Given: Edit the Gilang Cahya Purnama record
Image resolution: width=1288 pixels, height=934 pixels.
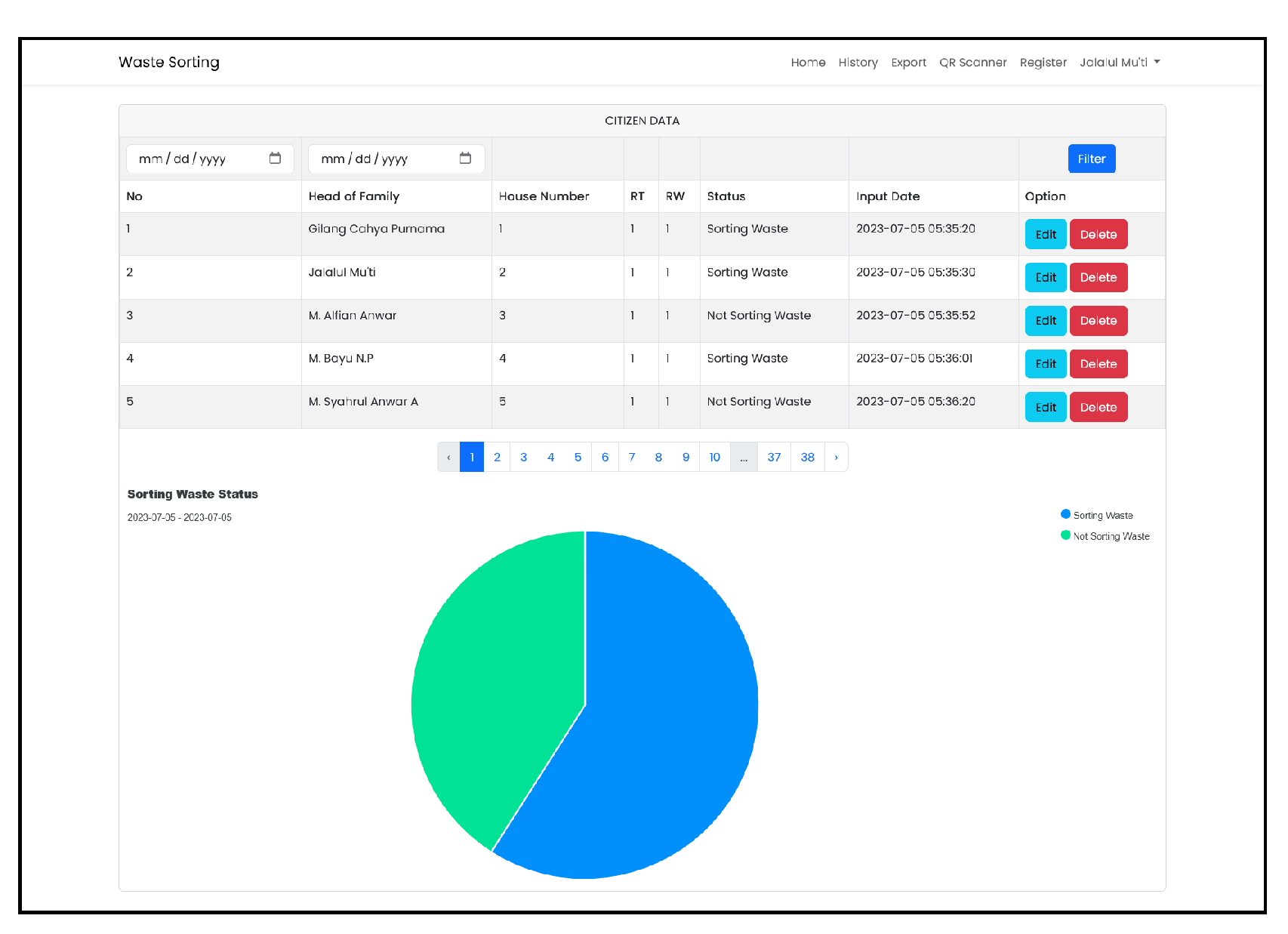Looking at the screenshot, I should (x=1045, y=234).
